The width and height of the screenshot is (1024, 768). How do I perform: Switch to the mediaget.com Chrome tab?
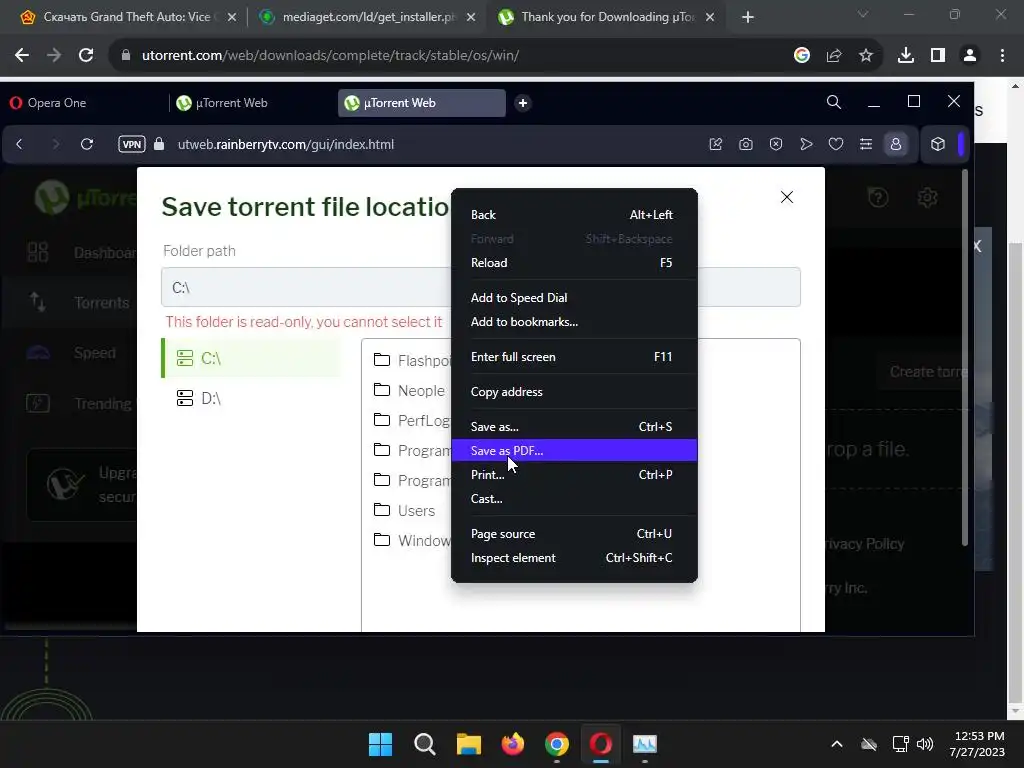(367, 17)
